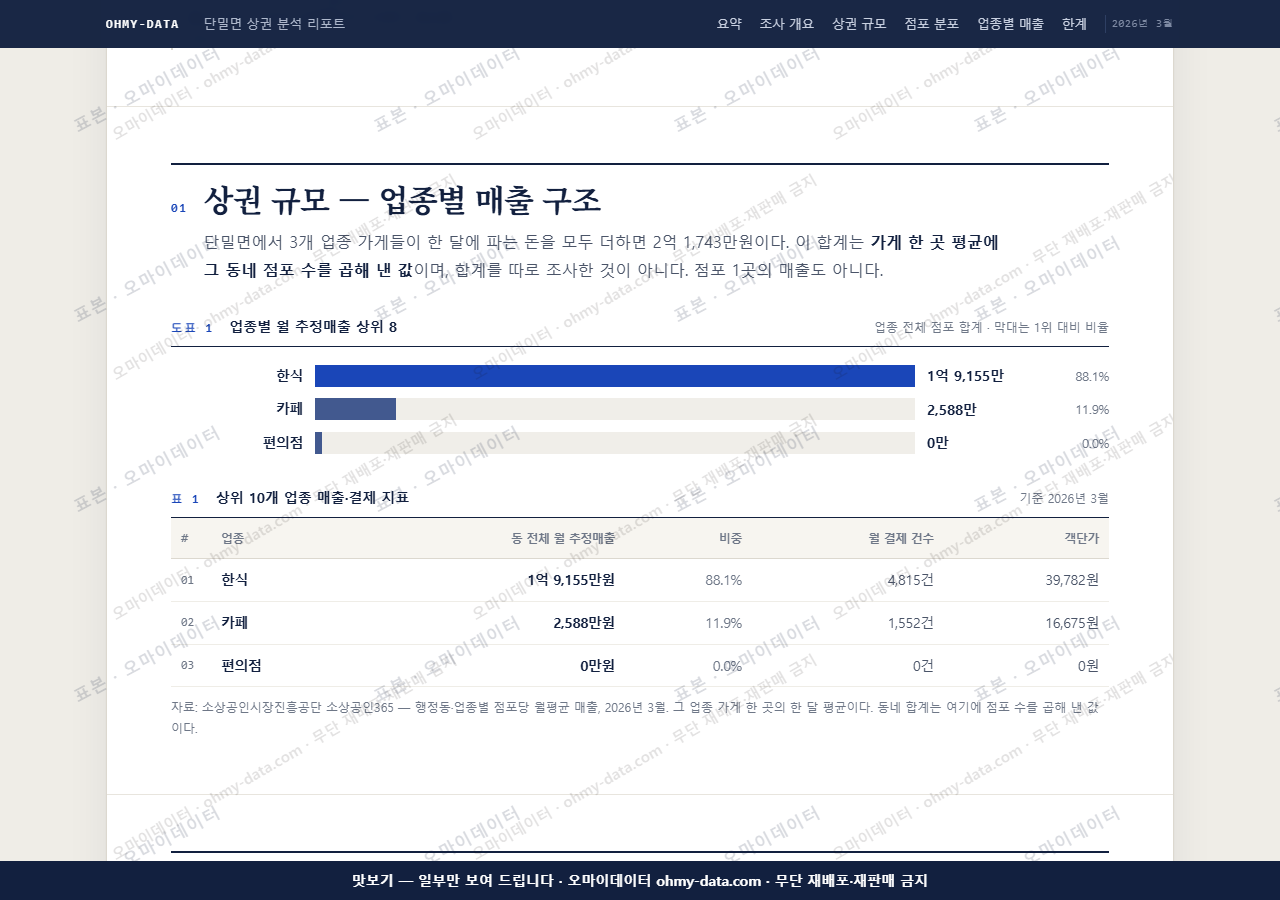Navigate to the 업종별 매출 section
The width and height of the screenshot is (1280, 900).
coord(1010,24)
